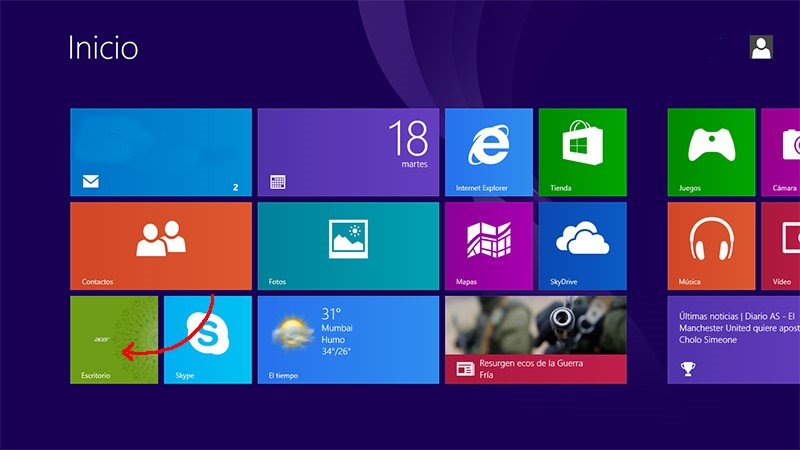Launch the Tienda store app
The width and height of the screenshot is (800, 450).
tap(582, 152)
